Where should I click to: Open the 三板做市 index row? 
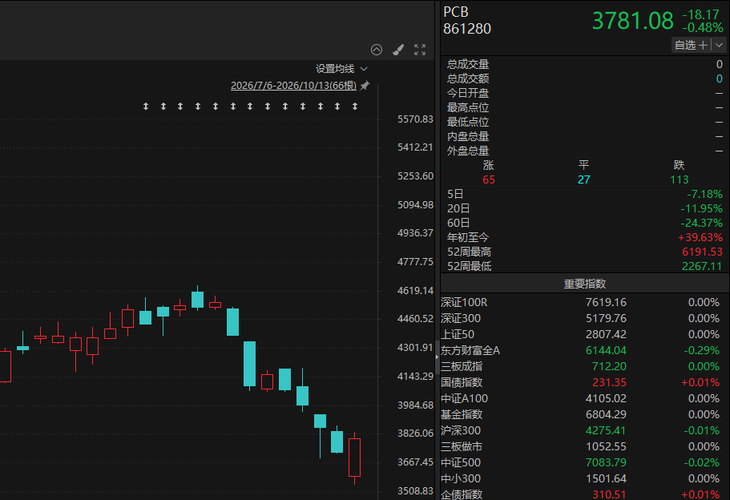[x=585, y=446]
